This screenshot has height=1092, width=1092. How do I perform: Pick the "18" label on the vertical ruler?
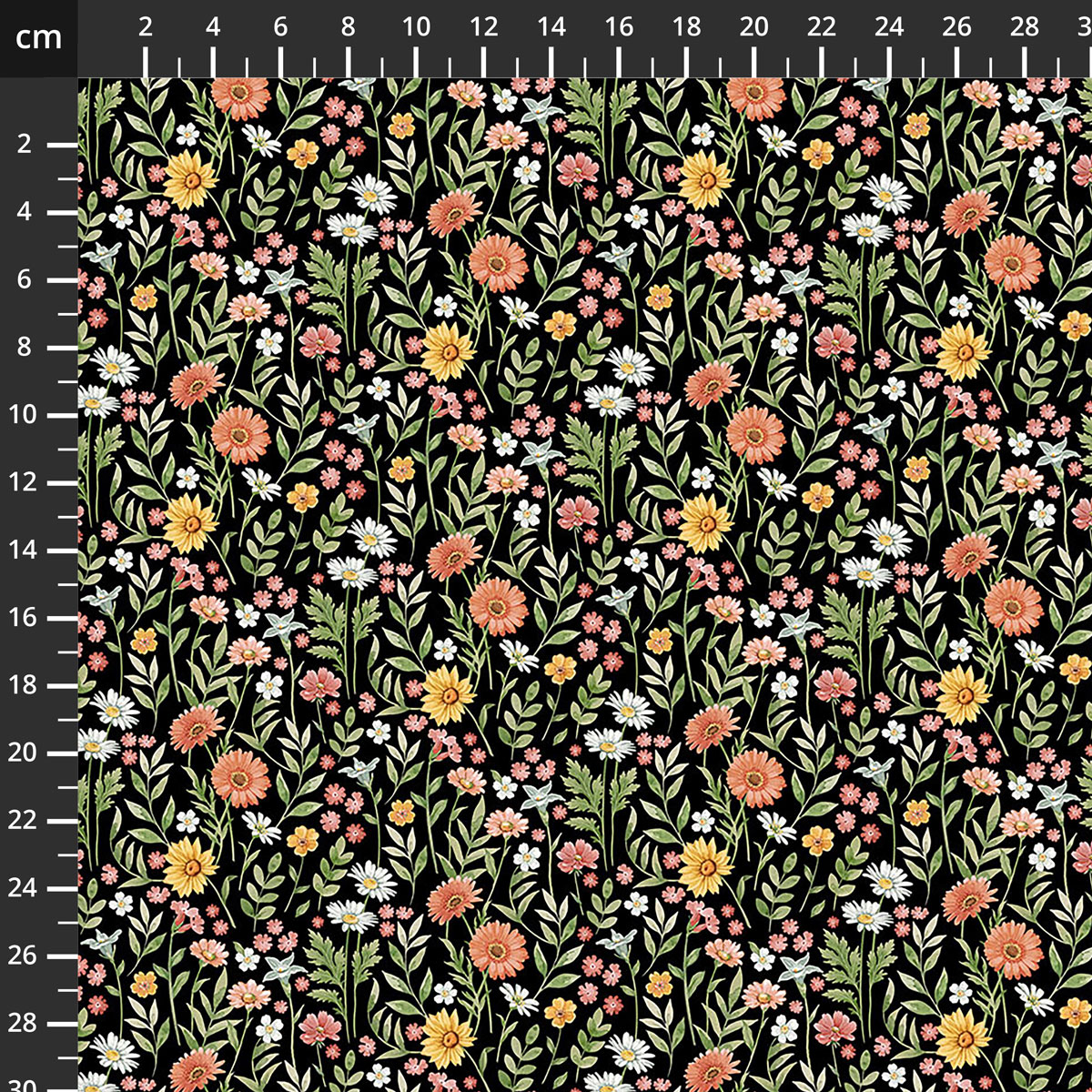click(24, 685)
